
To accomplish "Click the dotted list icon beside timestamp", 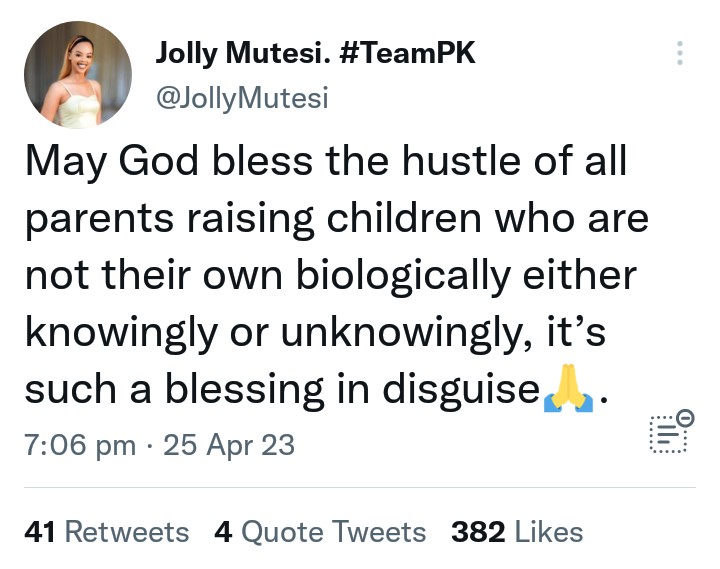I will coord(666,434).
